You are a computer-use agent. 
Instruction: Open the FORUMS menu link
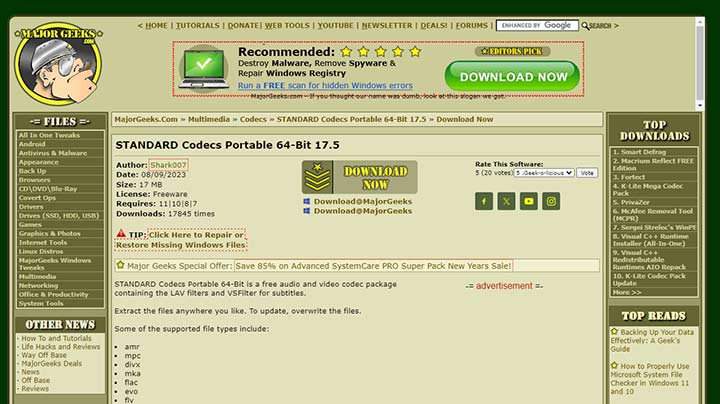pyautogui.click(x=472, y=26)
